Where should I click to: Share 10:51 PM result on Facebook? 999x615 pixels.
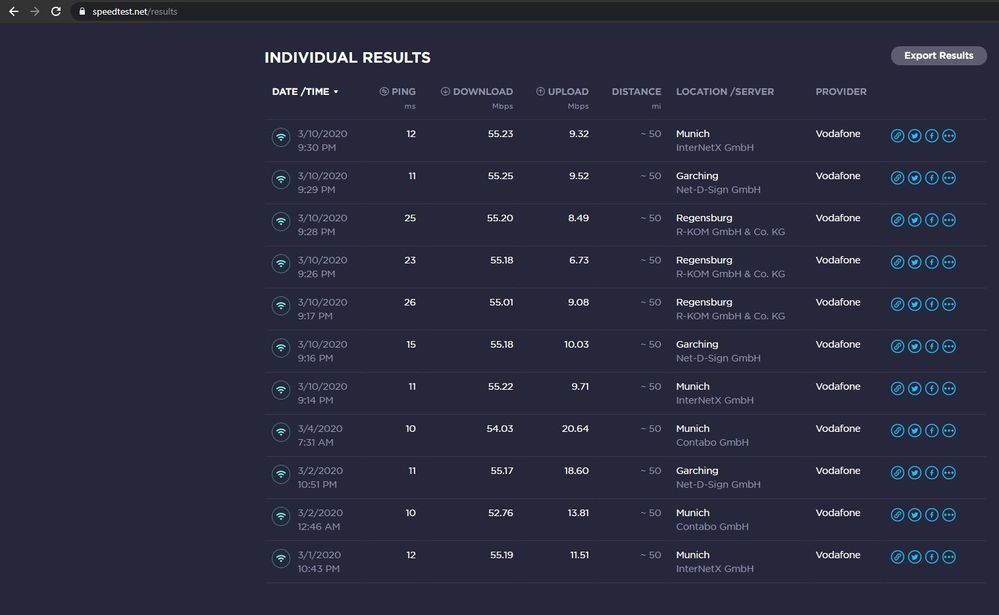(x=931, y=472)
